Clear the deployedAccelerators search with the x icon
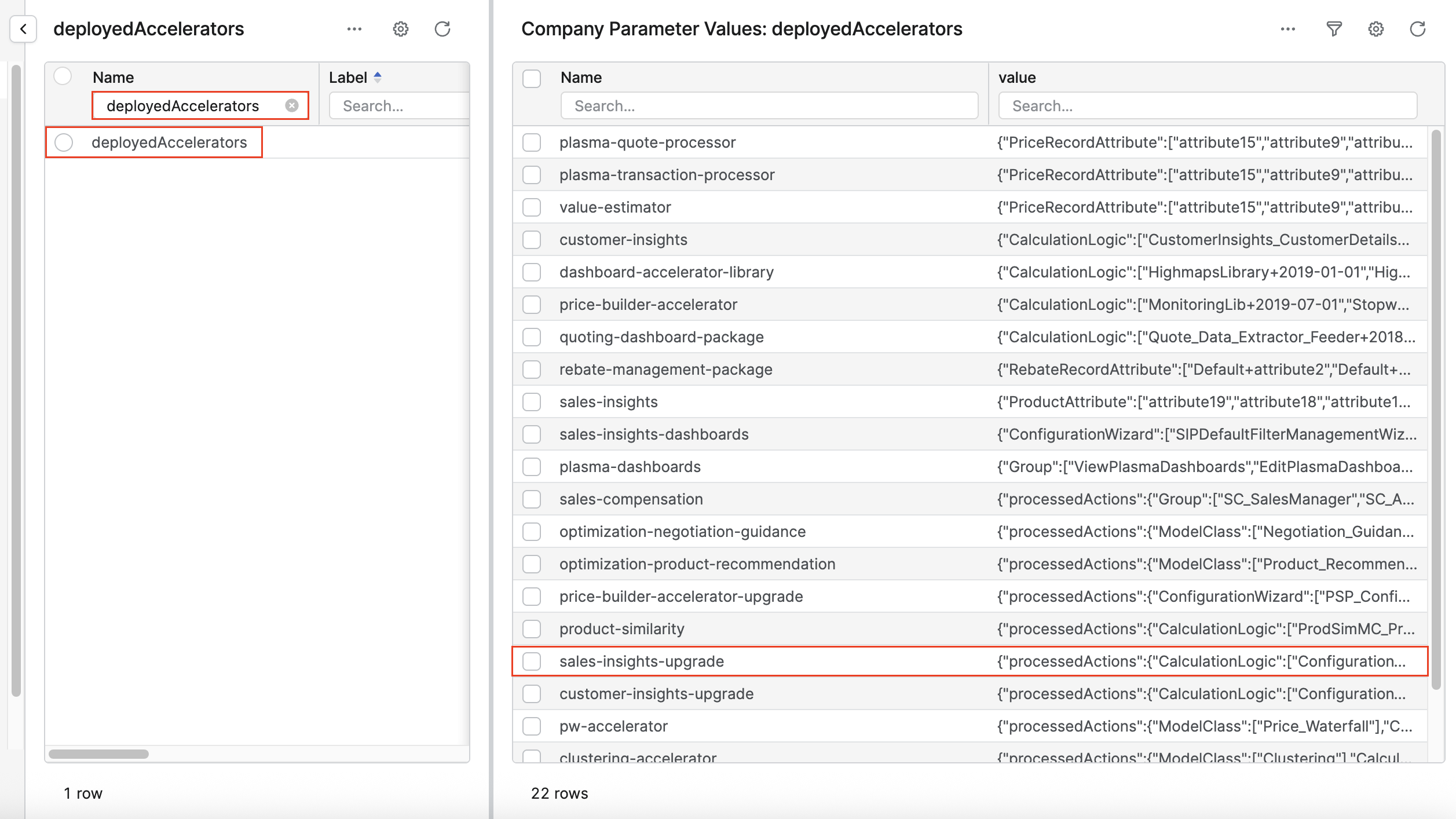This screenshot has width=1456, height=819. point(293,105)
